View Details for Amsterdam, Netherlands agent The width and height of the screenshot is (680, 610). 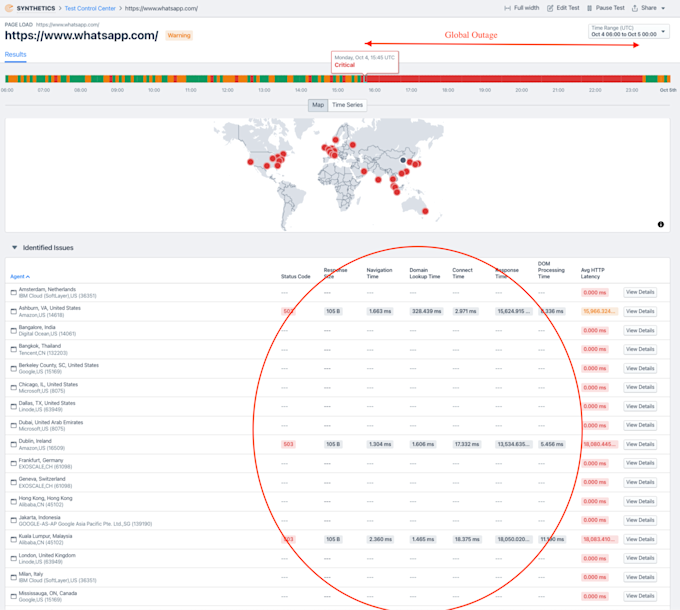click(640, 292)
